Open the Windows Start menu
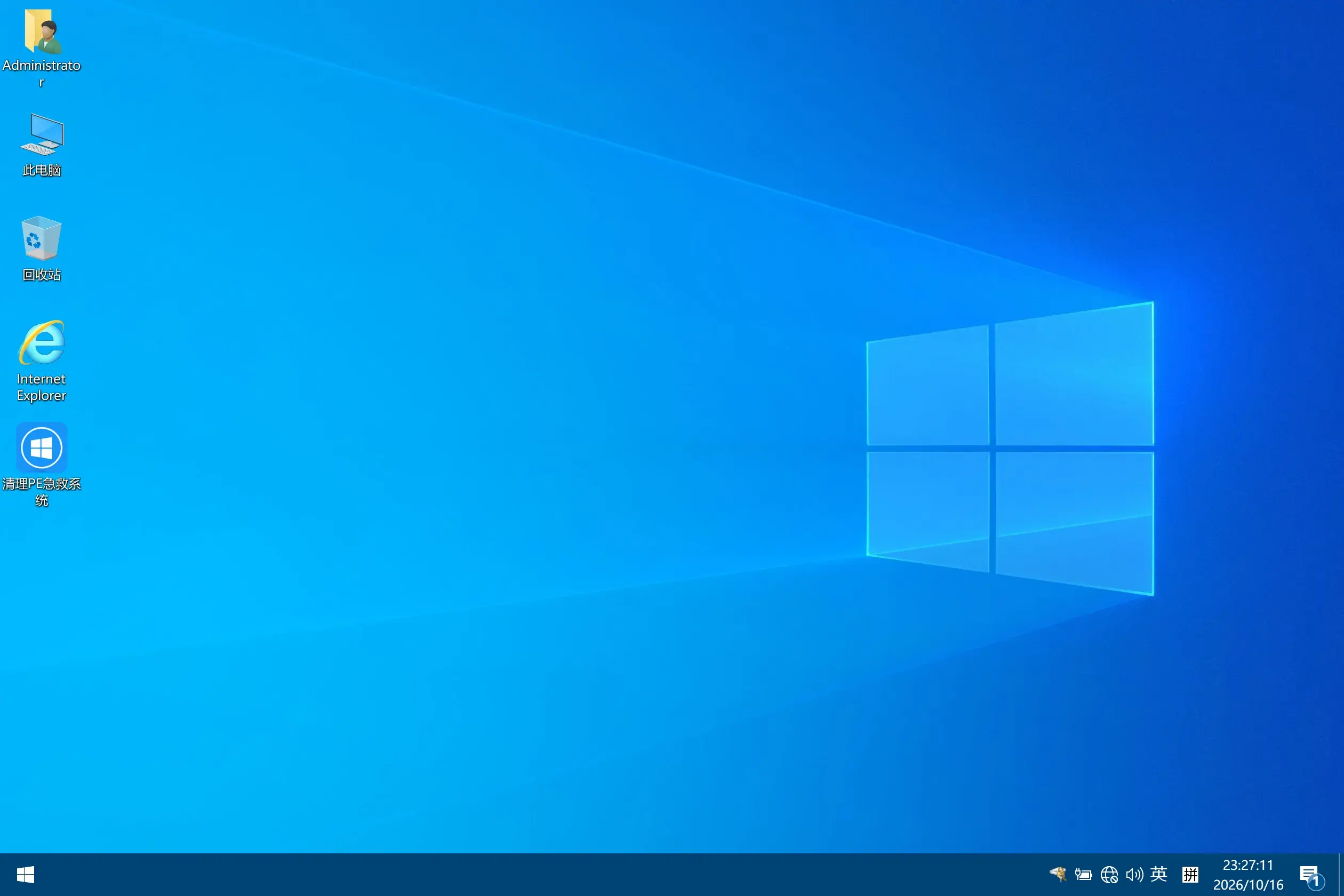The image size is (1344, 896). click(x=25, y=874)
